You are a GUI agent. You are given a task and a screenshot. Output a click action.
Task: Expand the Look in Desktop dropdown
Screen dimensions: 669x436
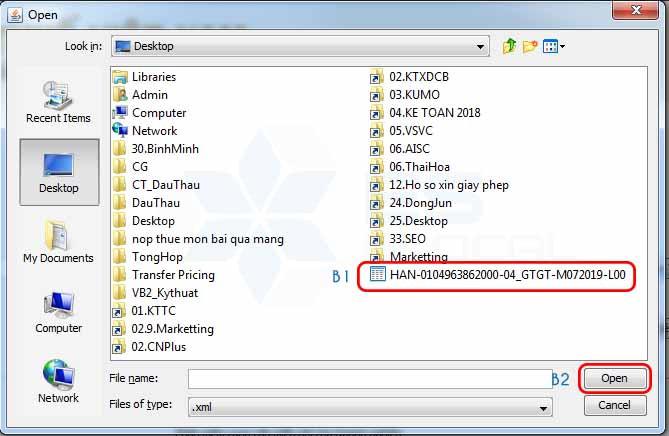tap(480, 47)
